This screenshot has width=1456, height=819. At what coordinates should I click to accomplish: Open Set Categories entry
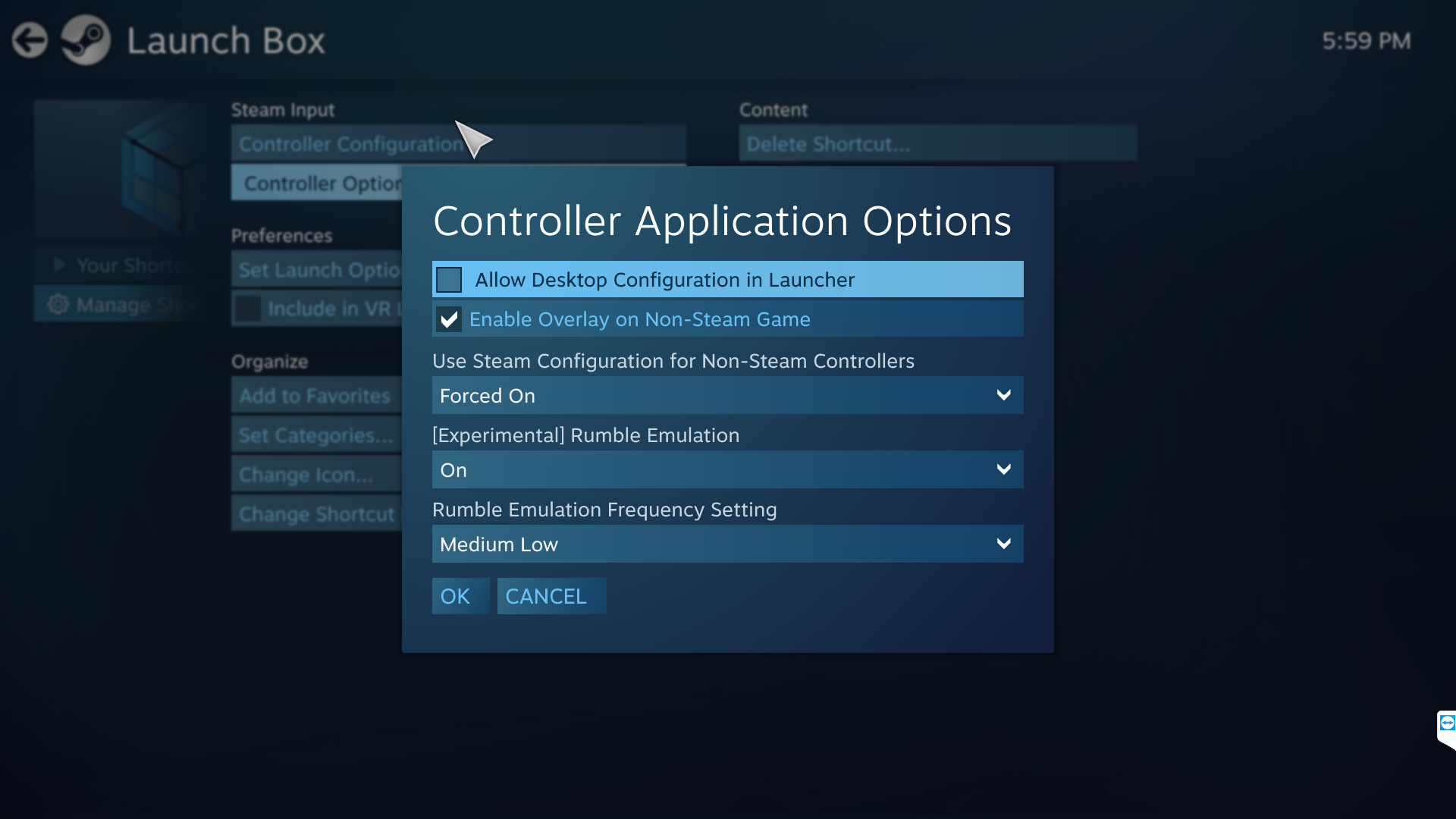pyautogui.click(x=317, y=435)
